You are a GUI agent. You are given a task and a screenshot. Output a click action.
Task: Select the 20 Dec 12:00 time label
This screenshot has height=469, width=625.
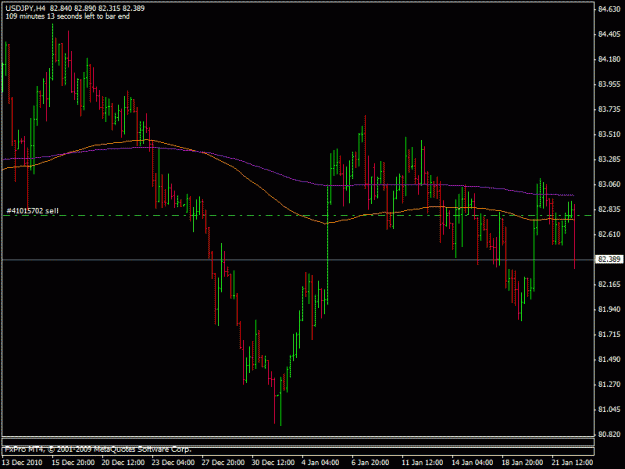[x=123, y=462]
